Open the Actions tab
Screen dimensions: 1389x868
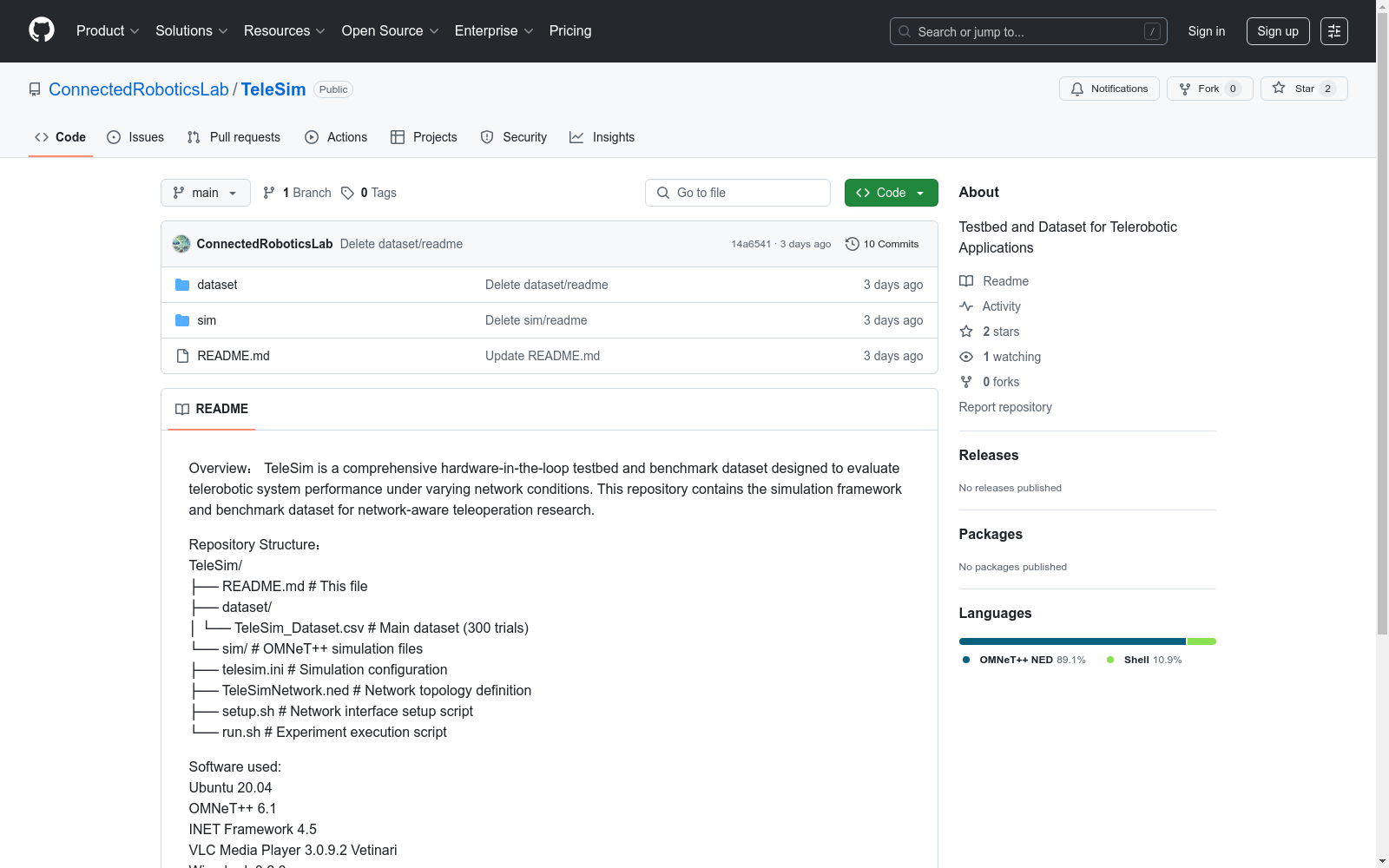coord(336,137)
